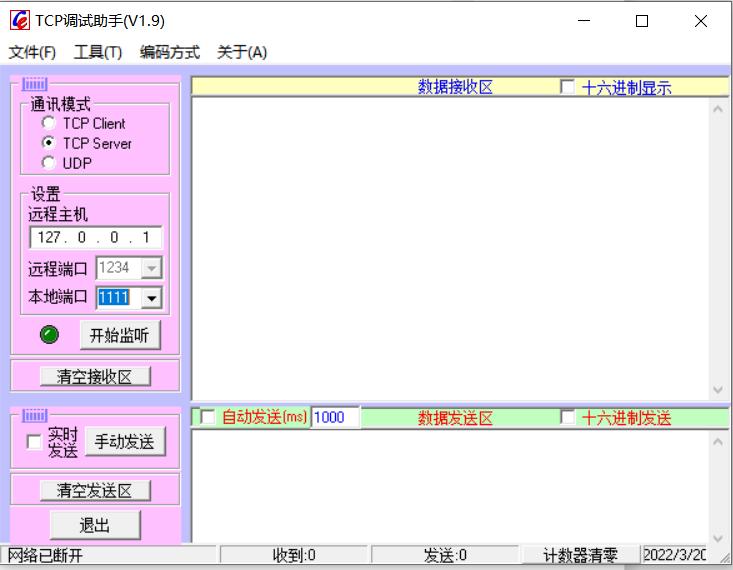Click the 开始监听 button

[120, 335]
